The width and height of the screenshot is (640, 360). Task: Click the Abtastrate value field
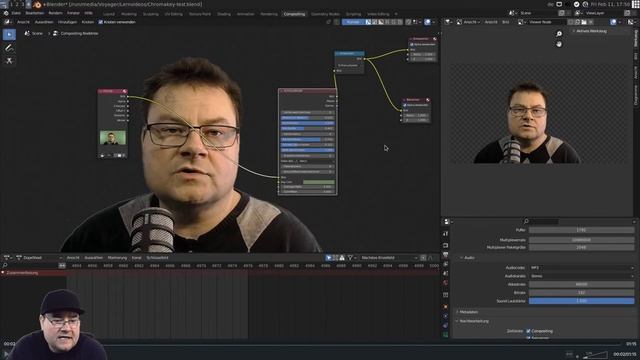tap(582, 284)
